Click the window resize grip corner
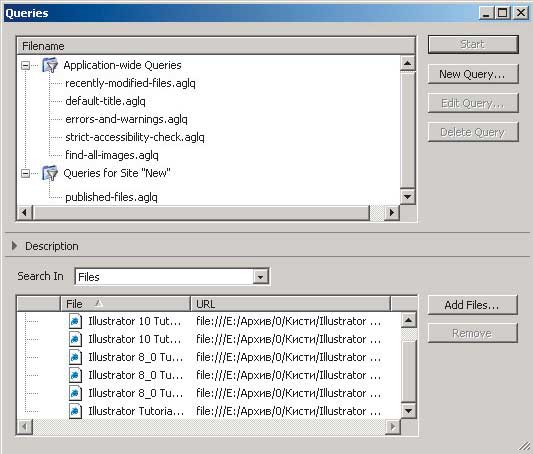Screen dimensions: 533x454 click(x=526, y=447)
